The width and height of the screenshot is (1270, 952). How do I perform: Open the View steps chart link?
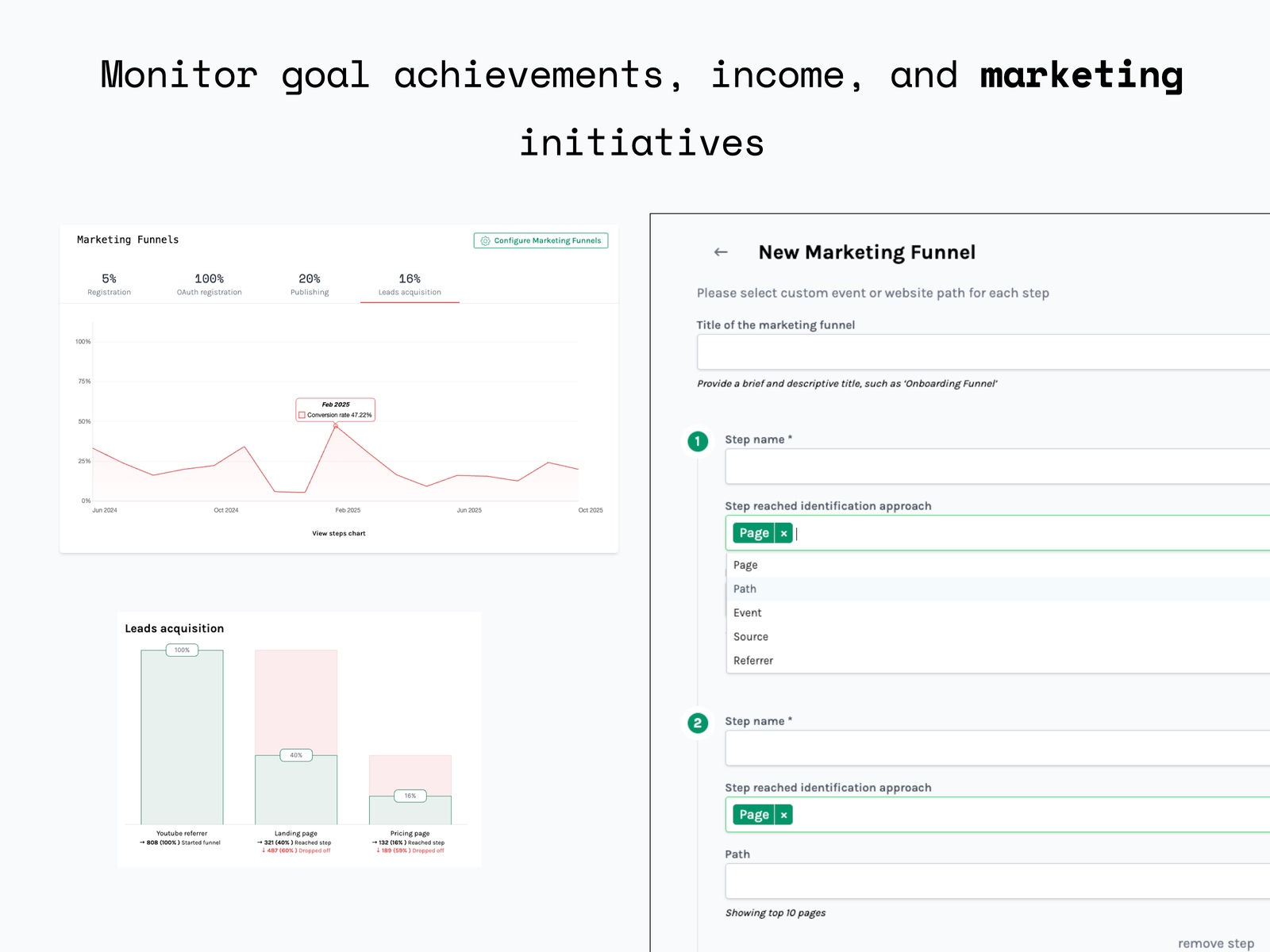pos(338,533)
